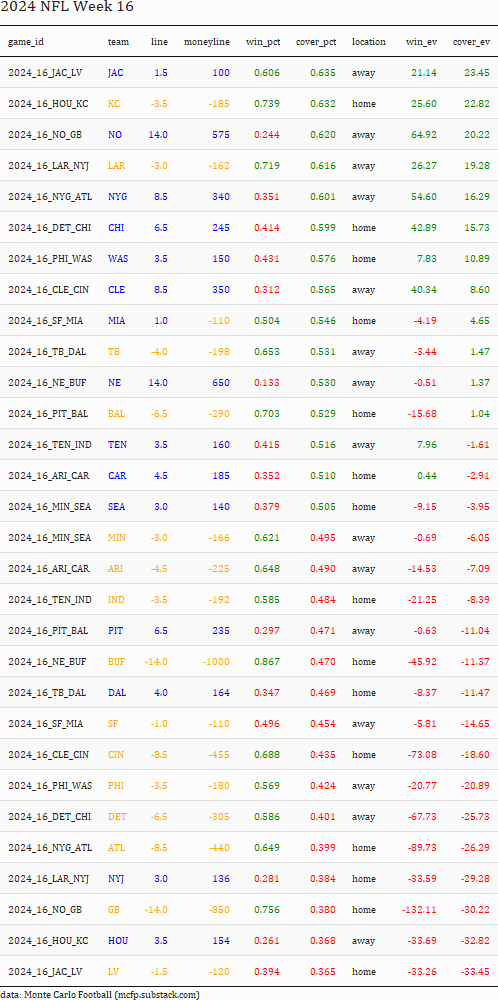Click cover_pct 0.635 in JAC row
This screenshot has width=498, height=1000.
click(x=323, y=73)
